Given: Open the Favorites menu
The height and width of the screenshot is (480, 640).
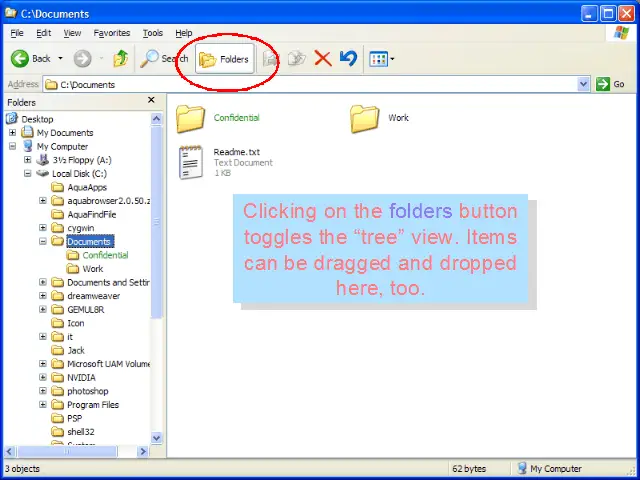Looking at the screenshot, I should (x=112, y=33).
